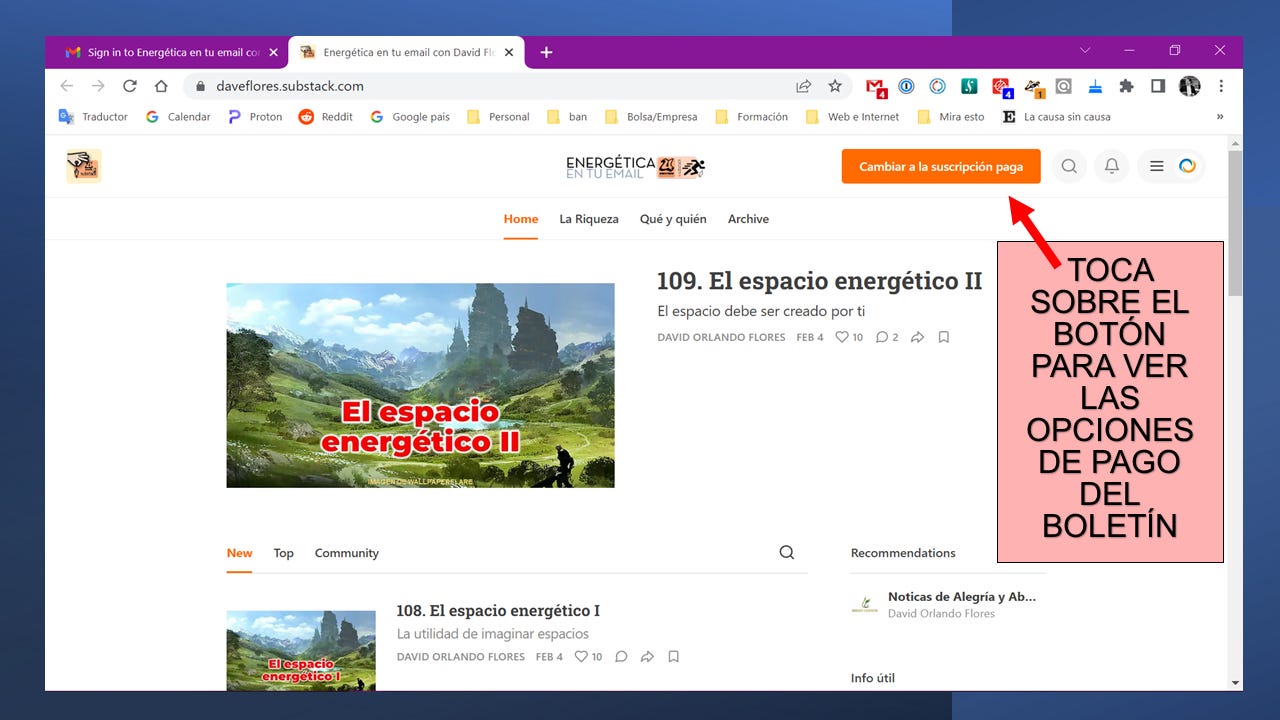Open the Personal bookmarks folder
1280x720 pixels.
coord(498,117)
